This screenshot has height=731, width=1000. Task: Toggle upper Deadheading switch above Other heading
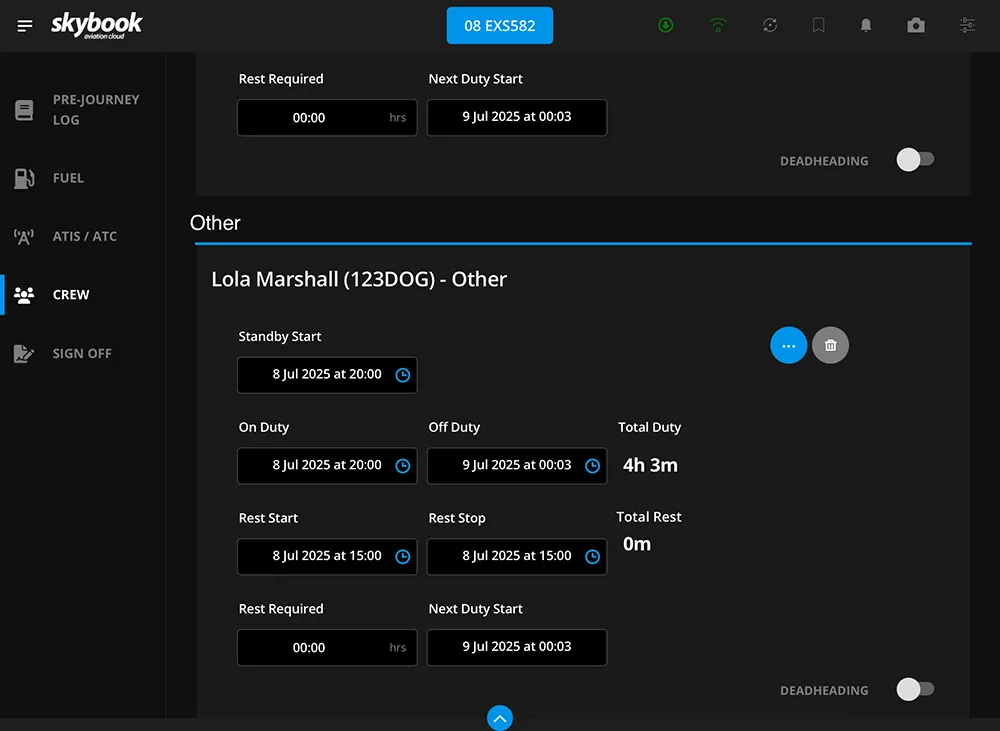[x=915, y=159]
